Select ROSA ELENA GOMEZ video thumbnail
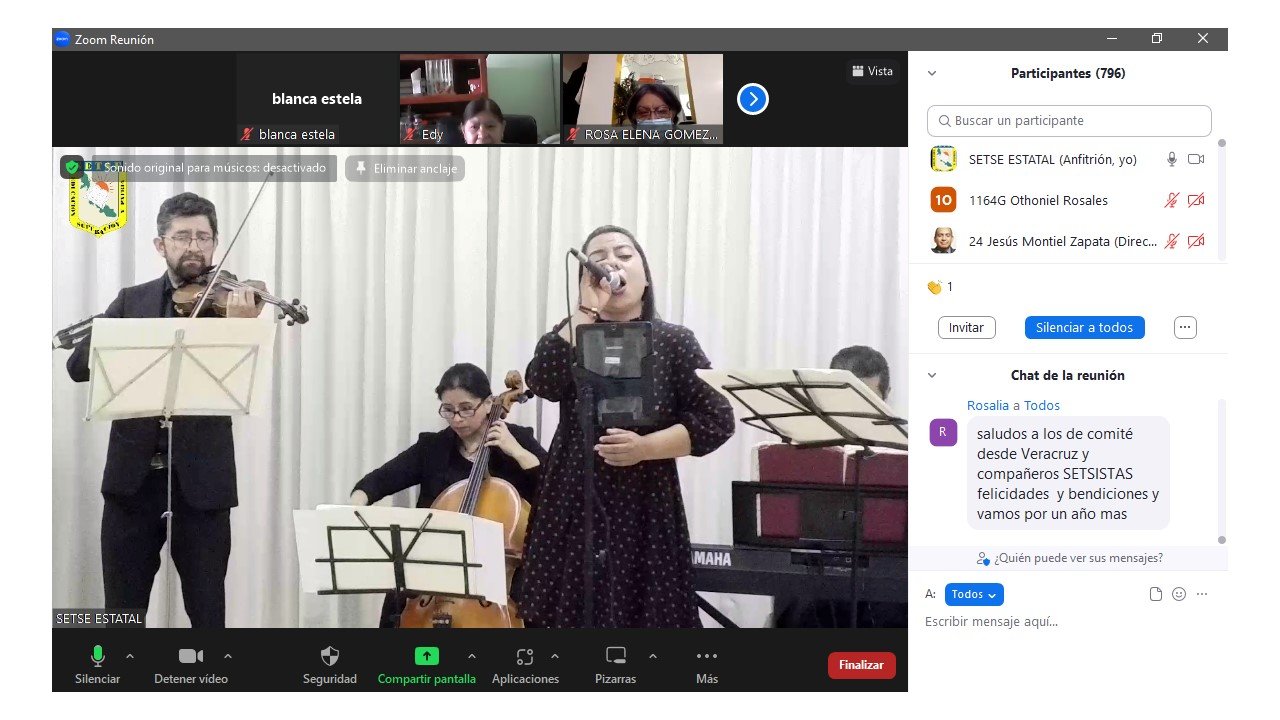The image size is (1280, 720). point(643,99)
